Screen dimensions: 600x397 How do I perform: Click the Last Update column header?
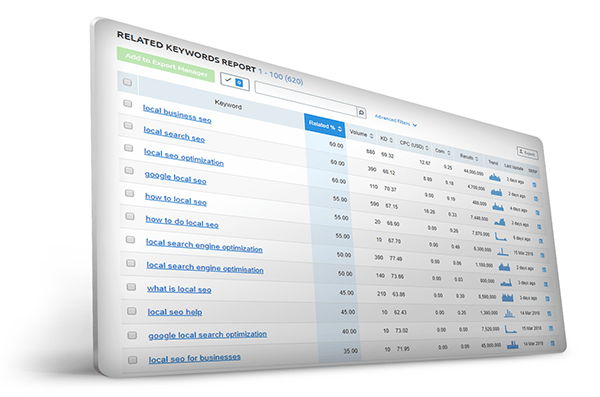pos(513,167)
